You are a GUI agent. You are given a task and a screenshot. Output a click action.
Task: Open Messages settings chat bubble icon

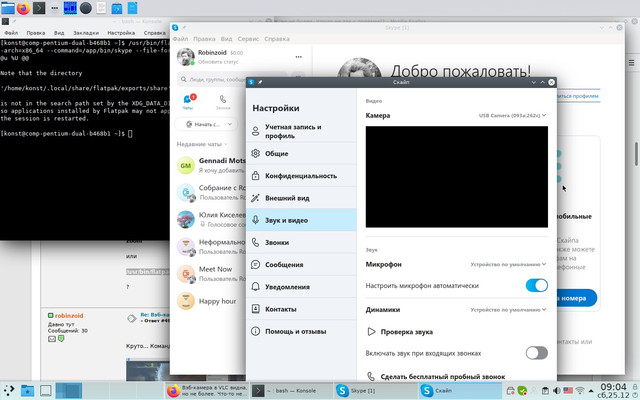pyautogui.click(x=256, y=264)
